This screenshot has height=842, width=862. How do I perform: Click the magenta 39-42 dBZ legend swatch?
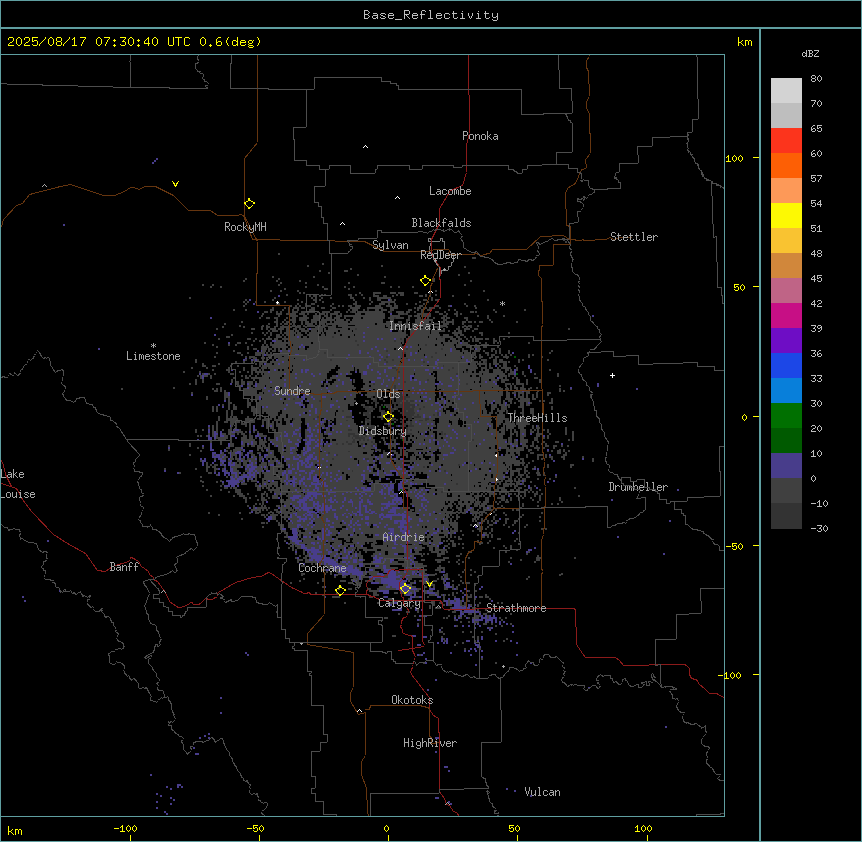pyautogui.click(x=786, y=315)
